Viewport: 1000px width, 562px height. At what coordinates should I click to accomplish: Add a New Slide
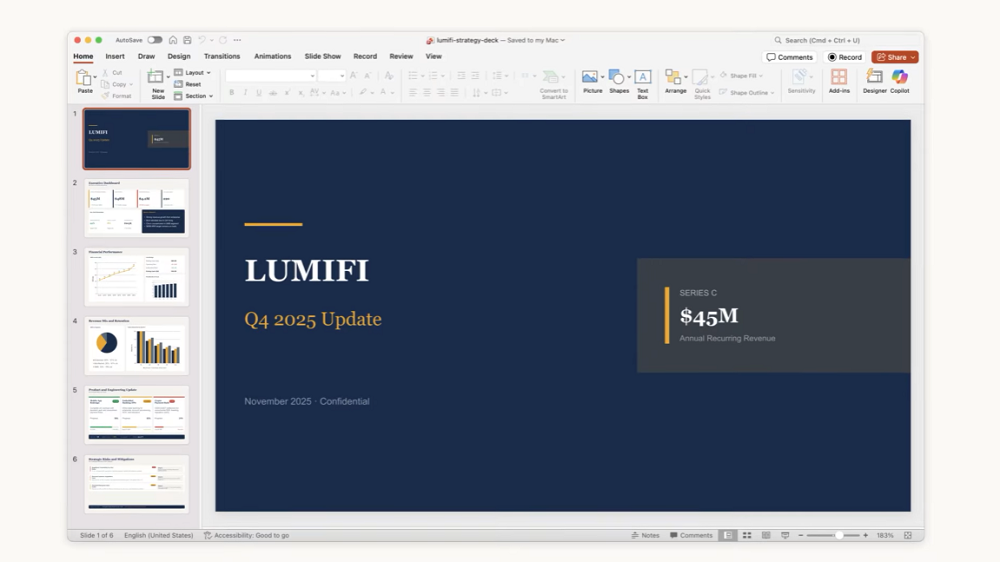point(157,82)
